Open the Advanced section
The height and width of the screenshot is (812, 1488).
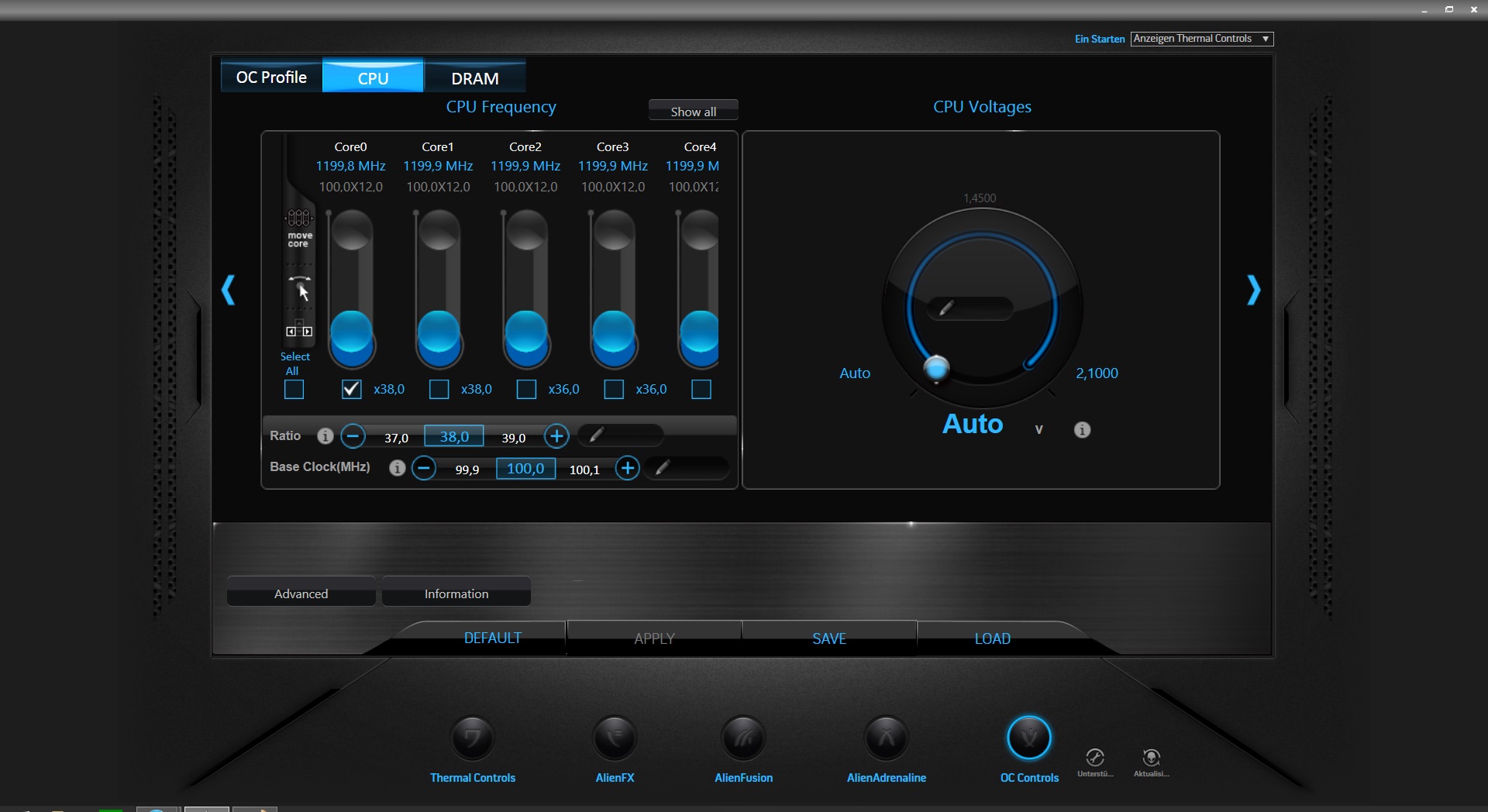click(301, 594)
